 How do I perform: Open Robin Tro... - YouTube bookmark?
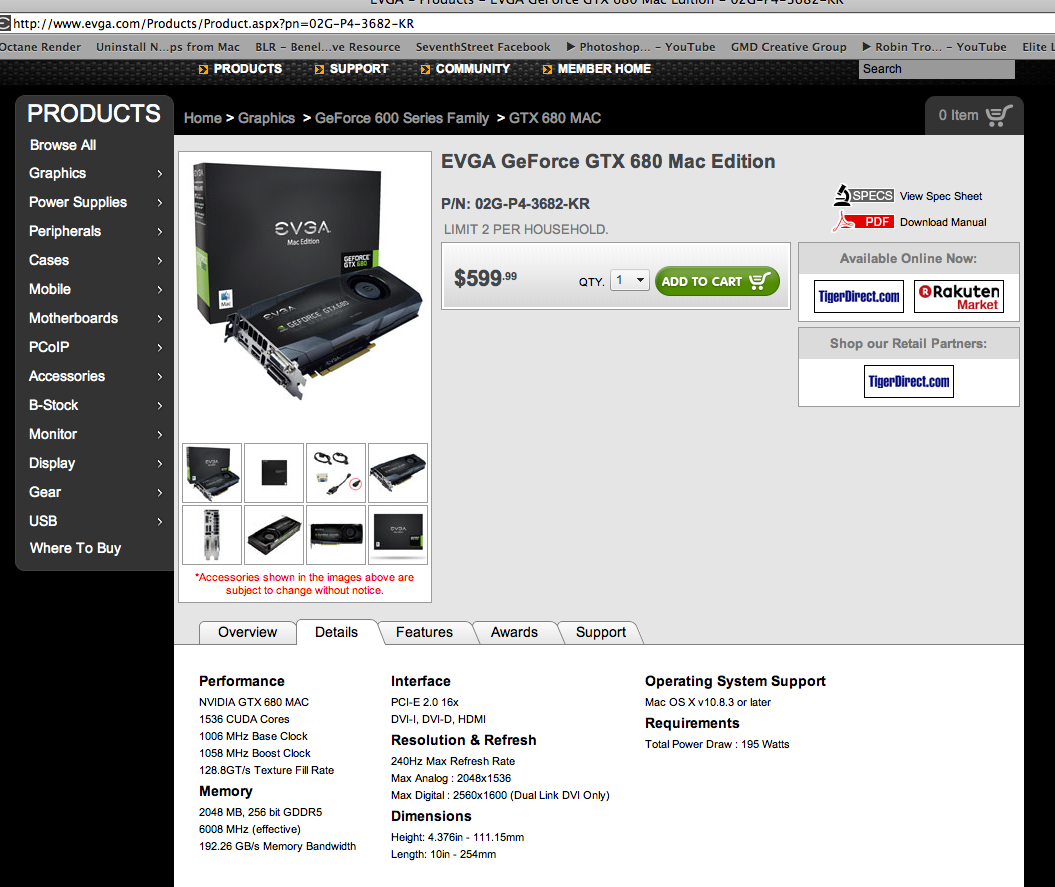pyautogui.click(x=934, y=46)
